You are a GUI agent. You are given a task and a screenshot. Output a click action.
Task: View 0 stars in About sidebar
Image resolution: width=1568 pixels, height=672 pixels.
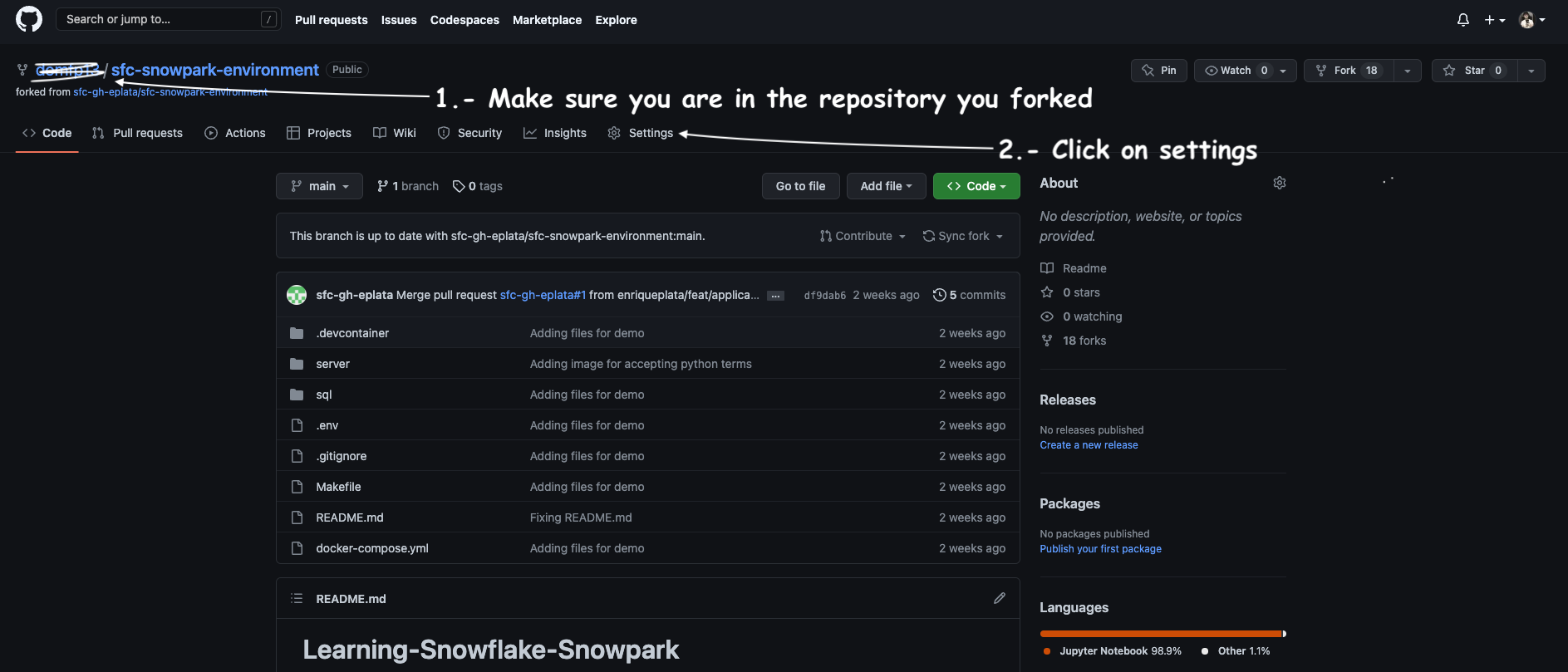1070,292
